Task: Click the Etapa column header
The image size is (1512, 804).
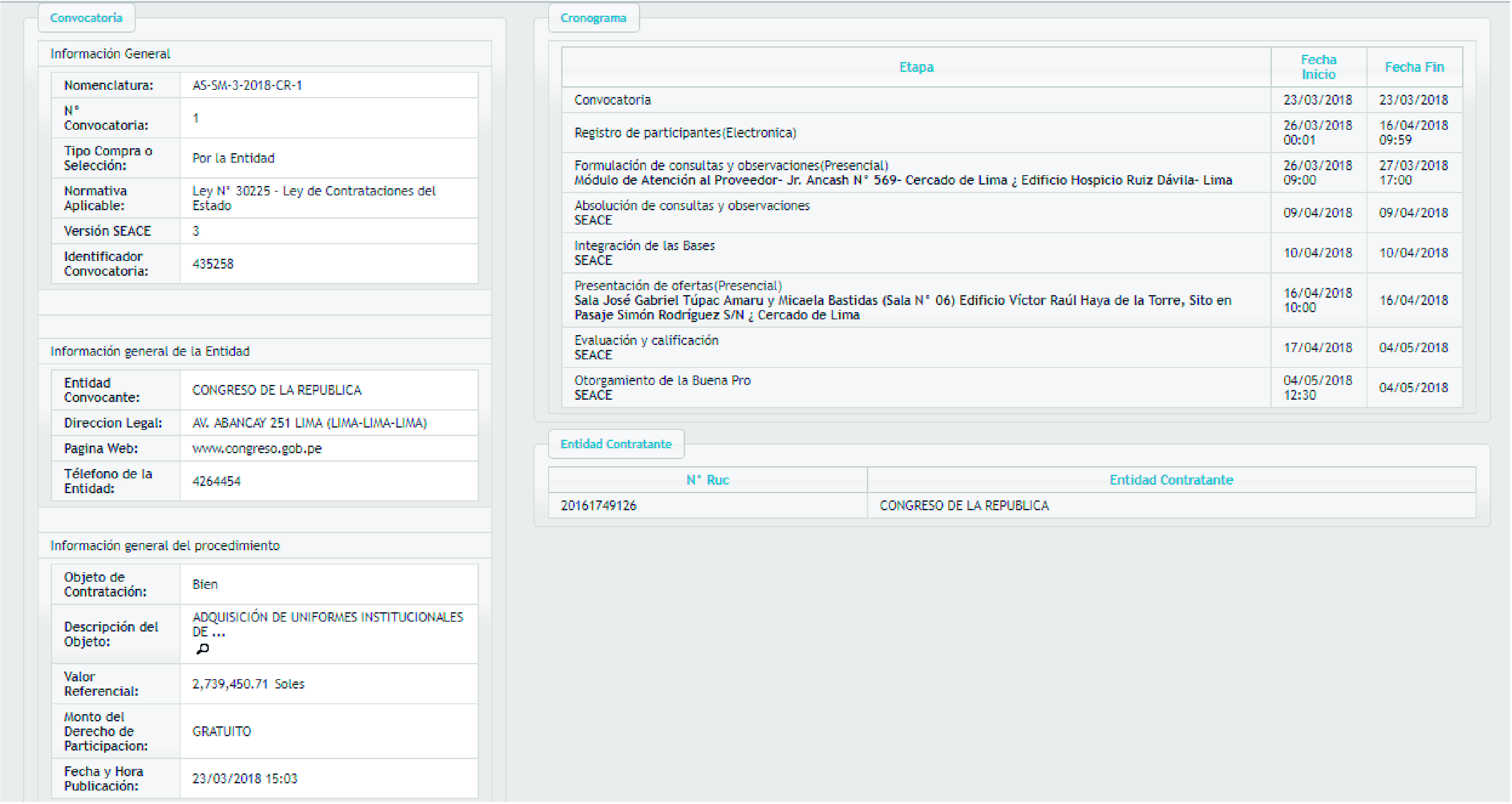Action: 916,67
